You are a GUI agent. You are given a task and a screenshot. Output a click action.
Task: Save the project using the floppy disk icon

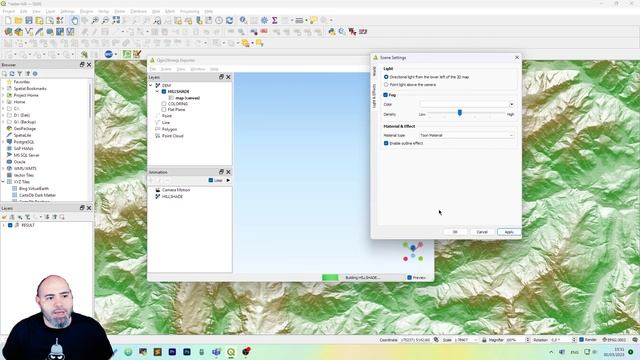click(x=29, y=20)
